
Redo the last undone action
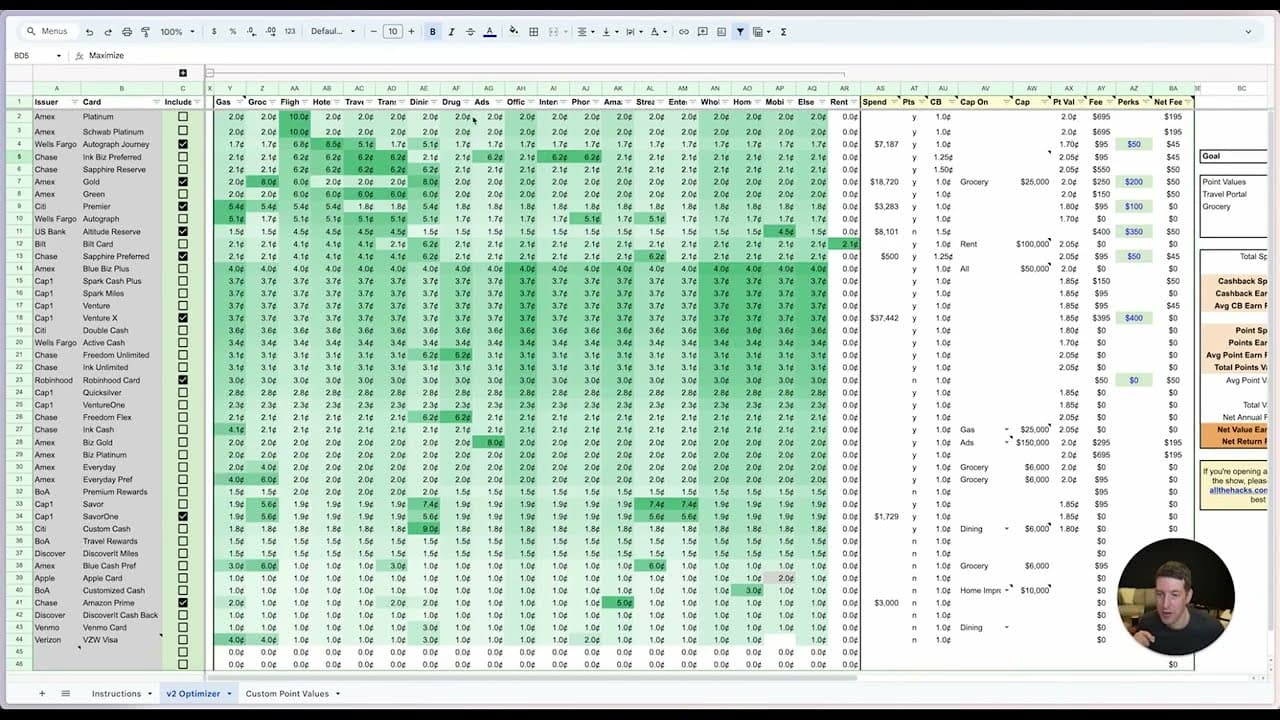(x=108, y=32)
